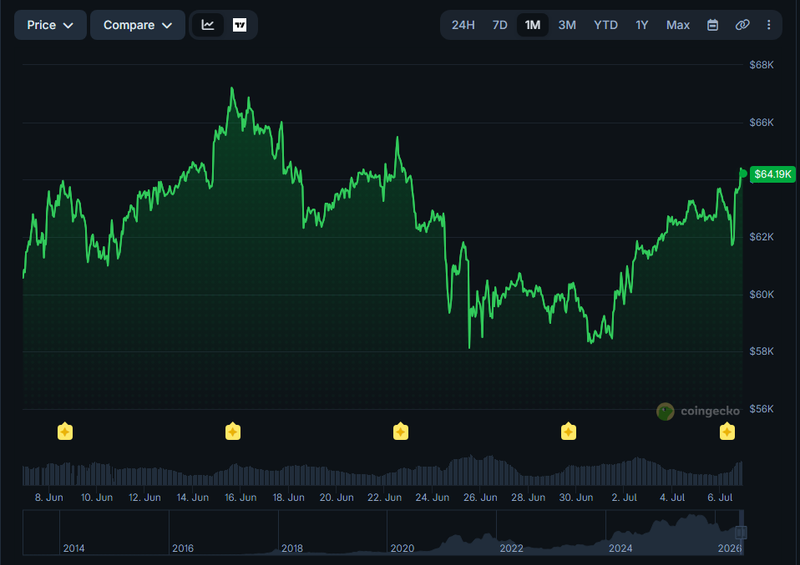Click the 18. Jun date label

[289, 497]
